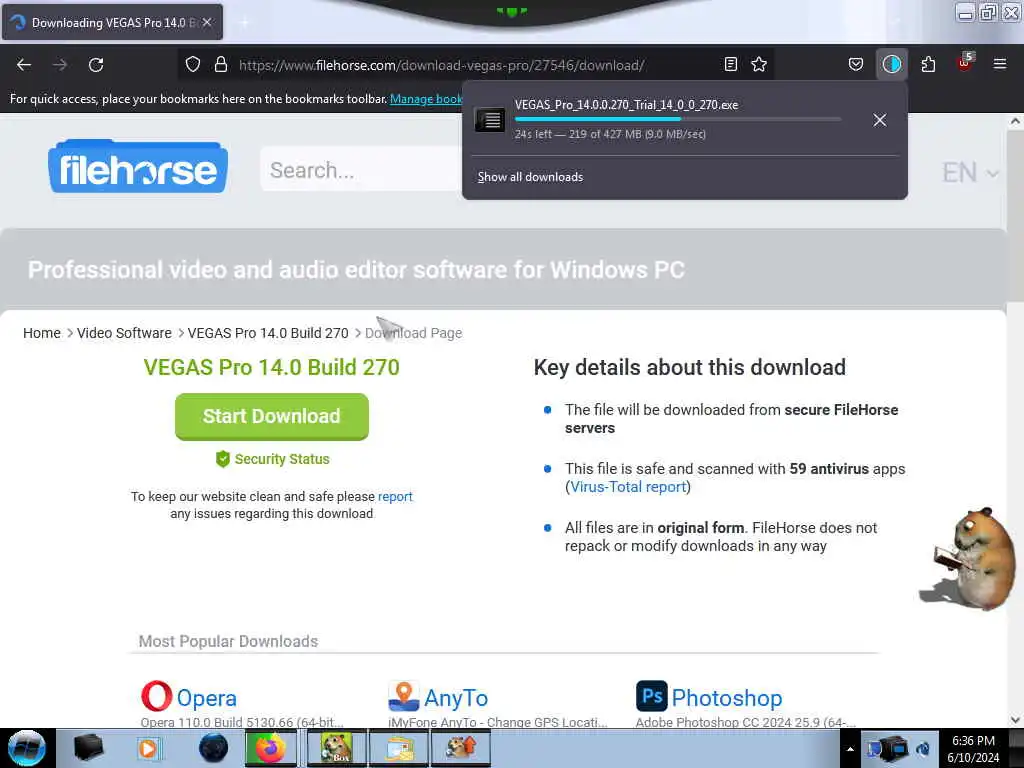Viewport: 1024px width, 768px height.
Task: Open the red uBlock extension icon
Action: click(x=965, y=63)
